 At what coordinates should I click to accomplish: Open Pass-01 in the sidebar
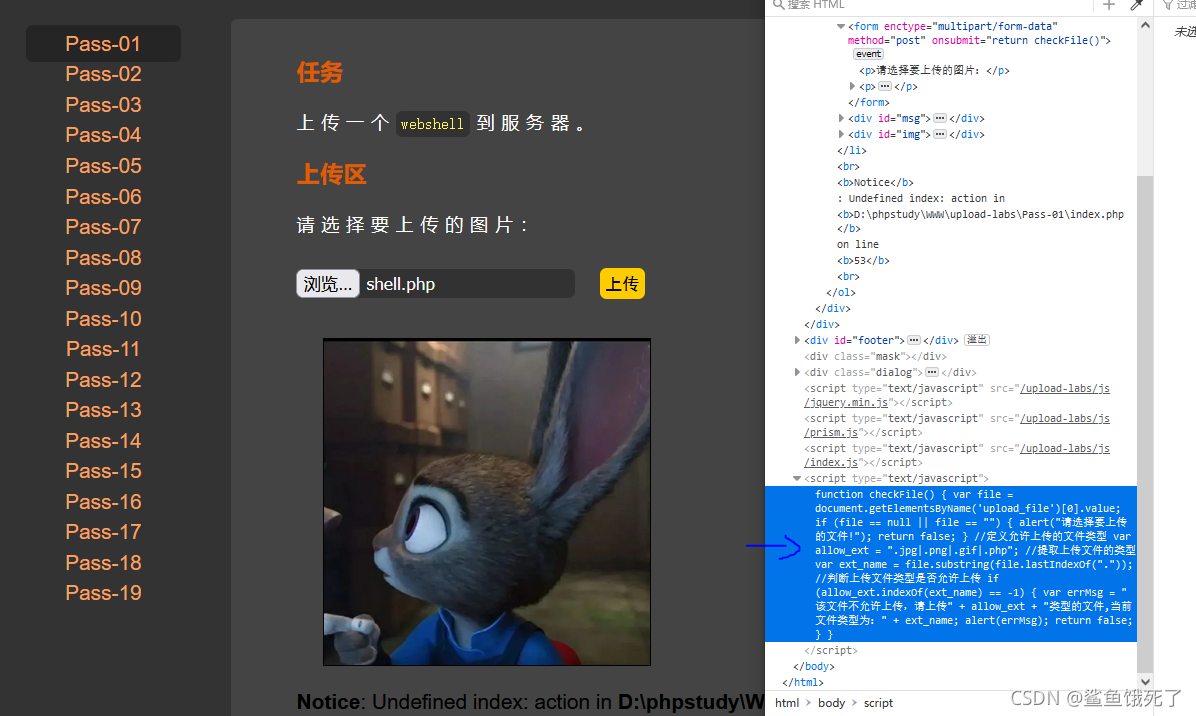pos(103,43)
